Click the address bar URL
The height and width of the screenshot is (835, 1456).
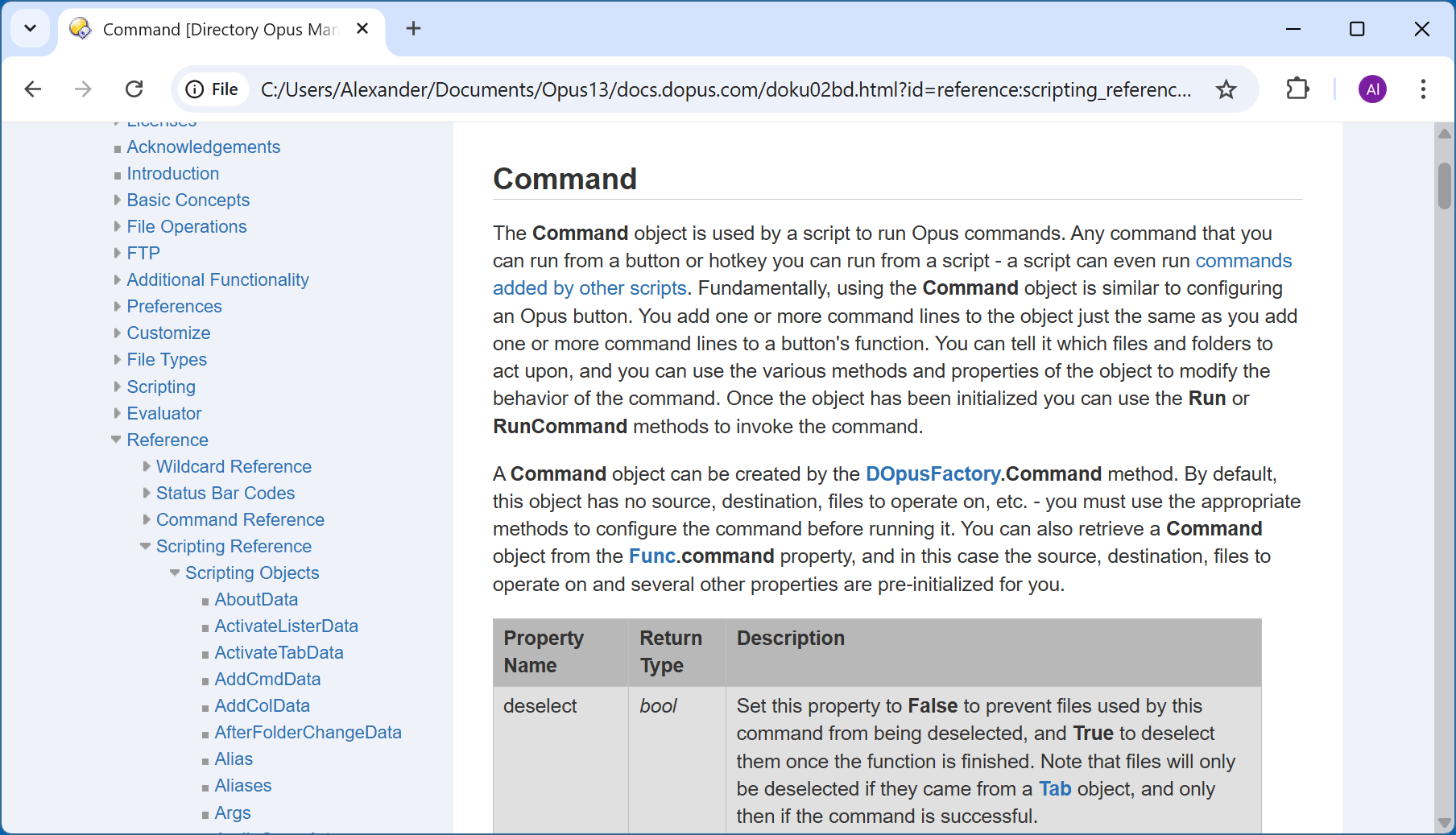point(725,89)
